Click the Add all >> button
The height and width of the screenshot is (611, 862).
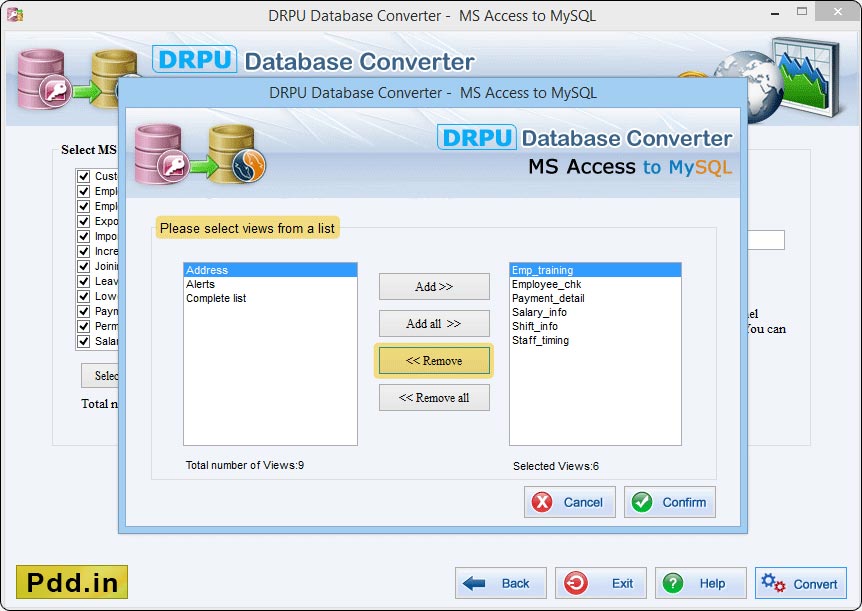(434, 323)
